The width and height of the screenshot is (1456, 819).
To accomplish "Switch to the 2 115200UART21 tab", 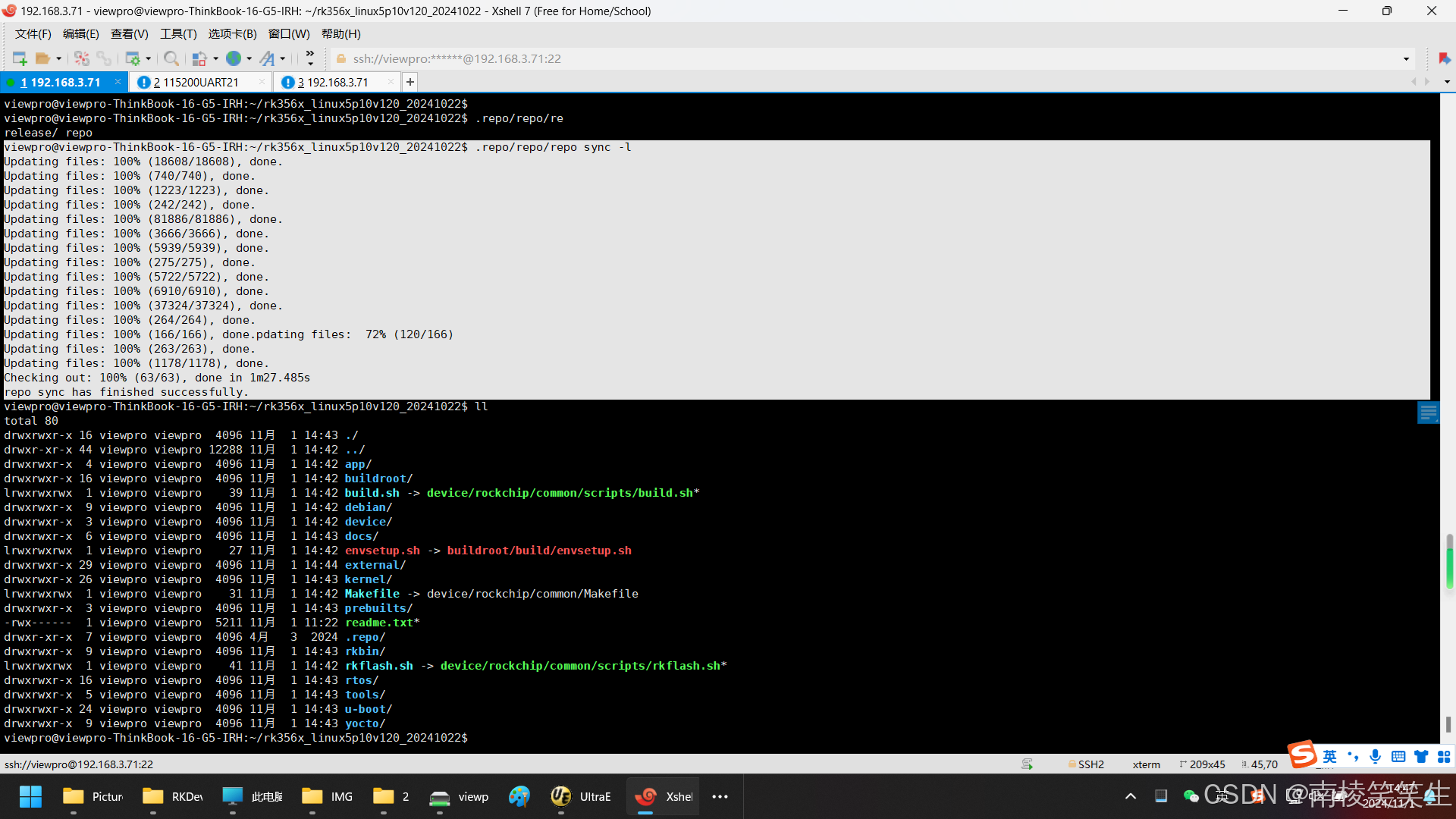I will (196, 82).
